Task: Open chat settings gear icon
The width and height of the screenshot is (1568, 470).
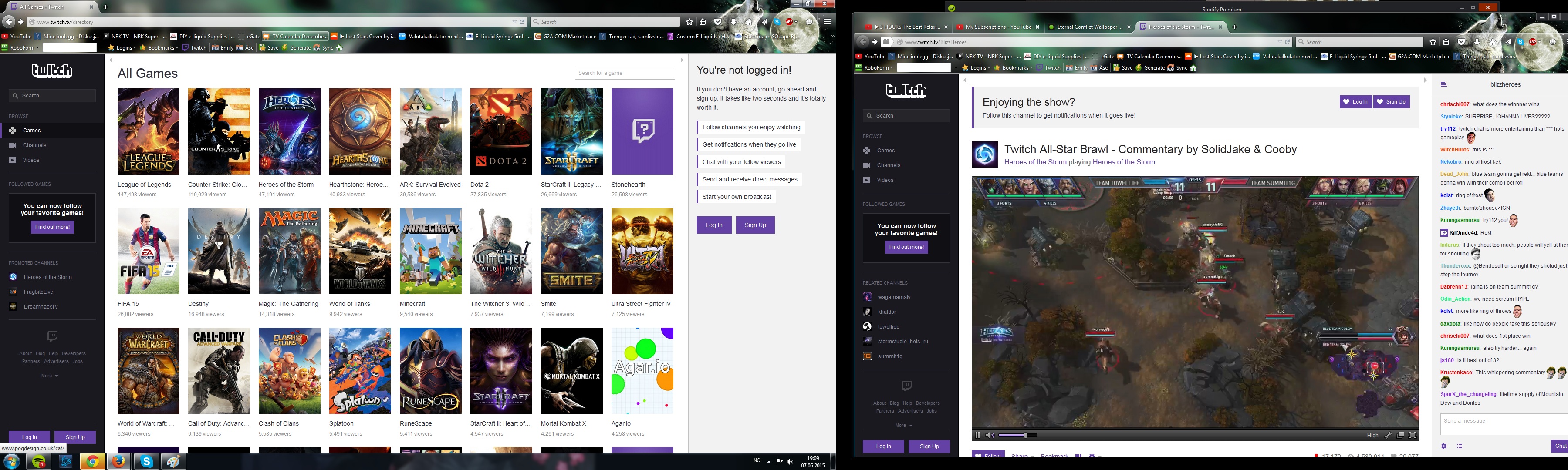Action: [x=1444, y=446]
